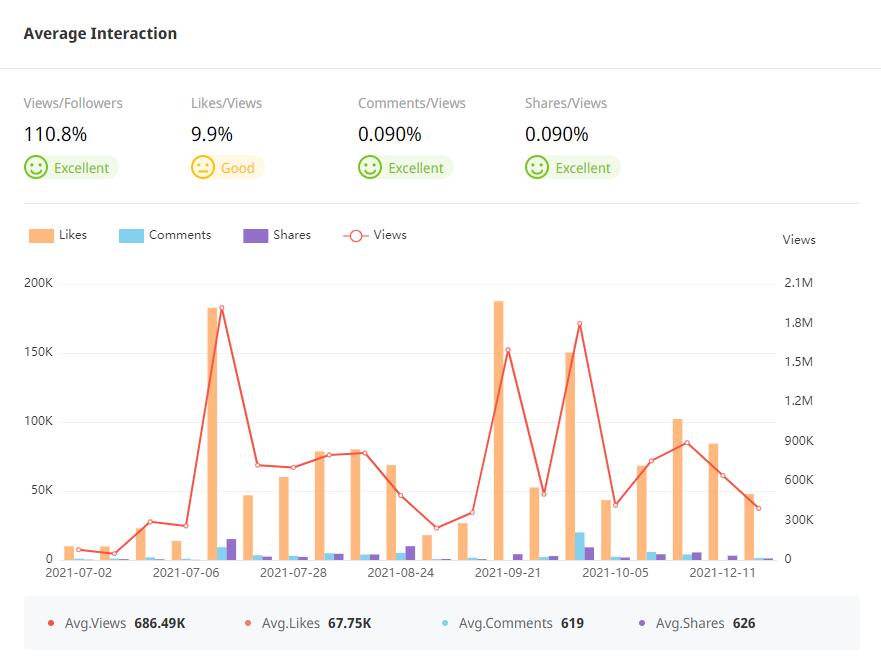Click the orange Avg.Likes dot

pyautogui.click(x=248, y=623)
